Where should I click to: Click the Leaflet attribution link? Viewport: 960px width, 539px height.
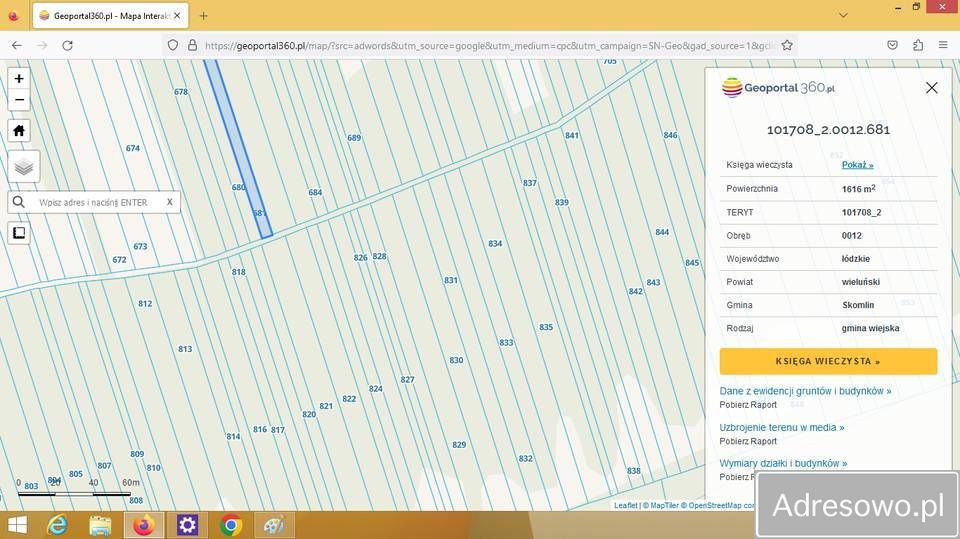tap(626, 505)
